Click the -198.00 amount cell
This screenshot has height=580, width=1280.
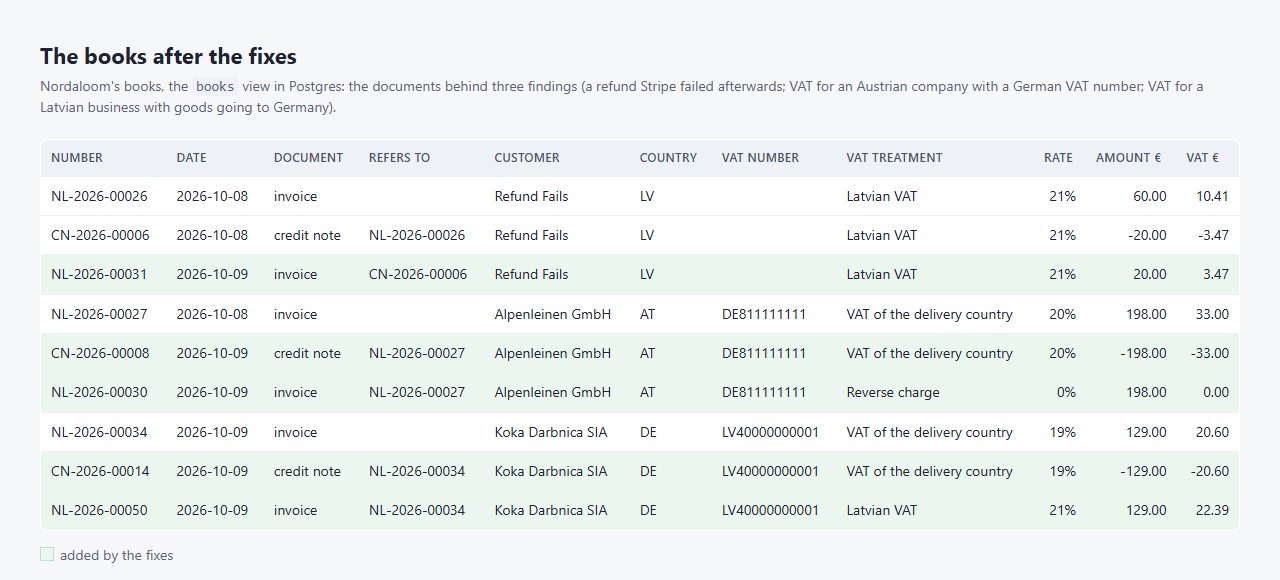(1143, 353)
